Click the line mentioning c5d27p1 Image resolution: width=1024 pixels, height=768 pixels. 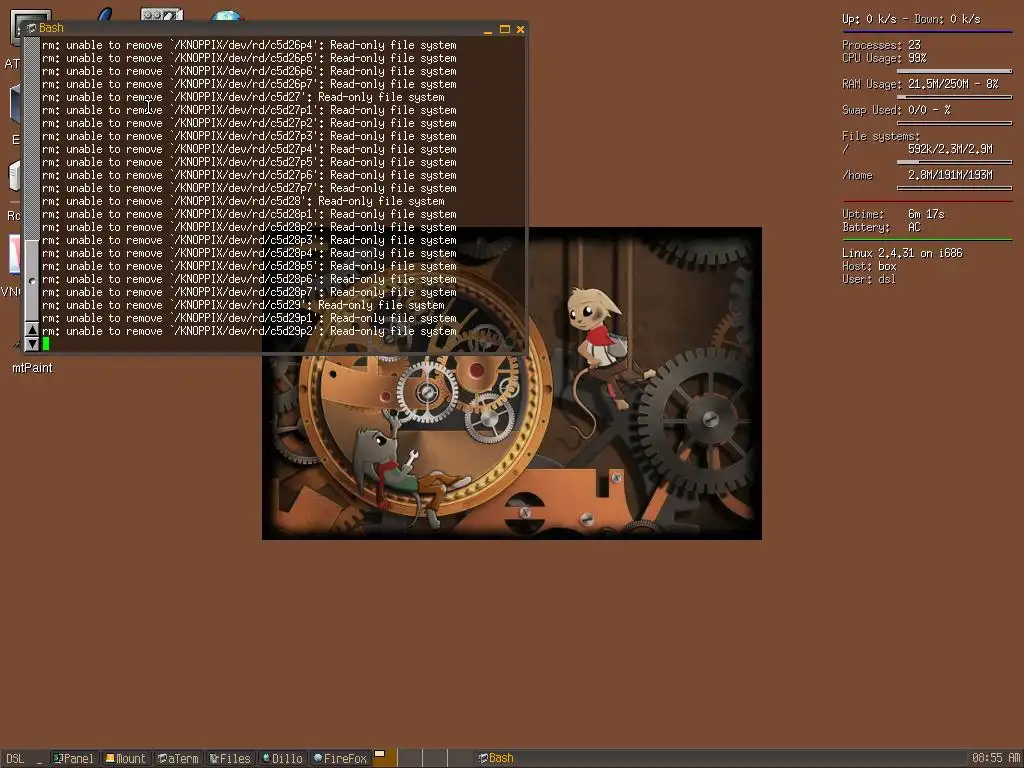249,110
